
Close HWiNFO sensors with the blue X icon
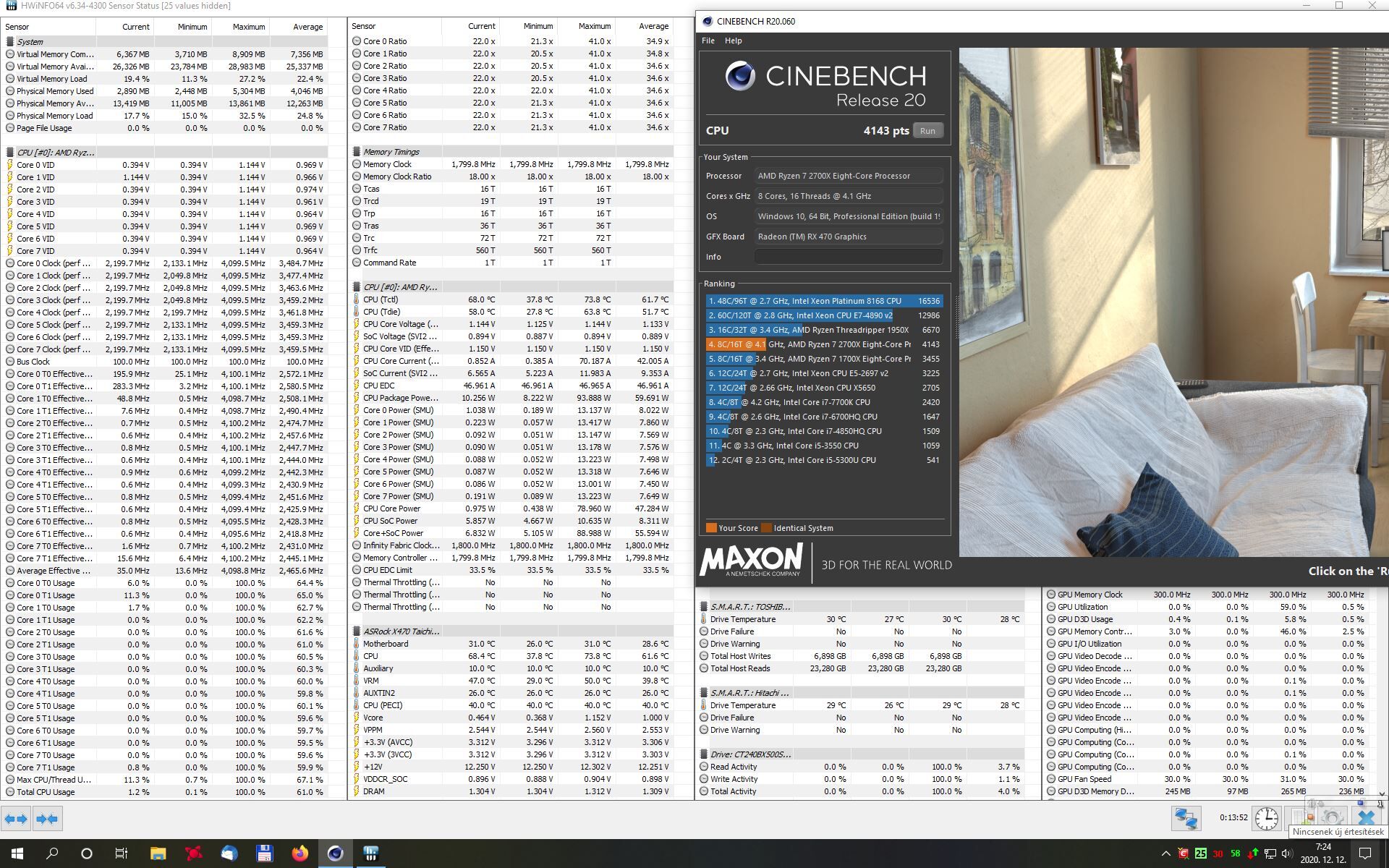pyautogui.click(x=1366, y=818)
